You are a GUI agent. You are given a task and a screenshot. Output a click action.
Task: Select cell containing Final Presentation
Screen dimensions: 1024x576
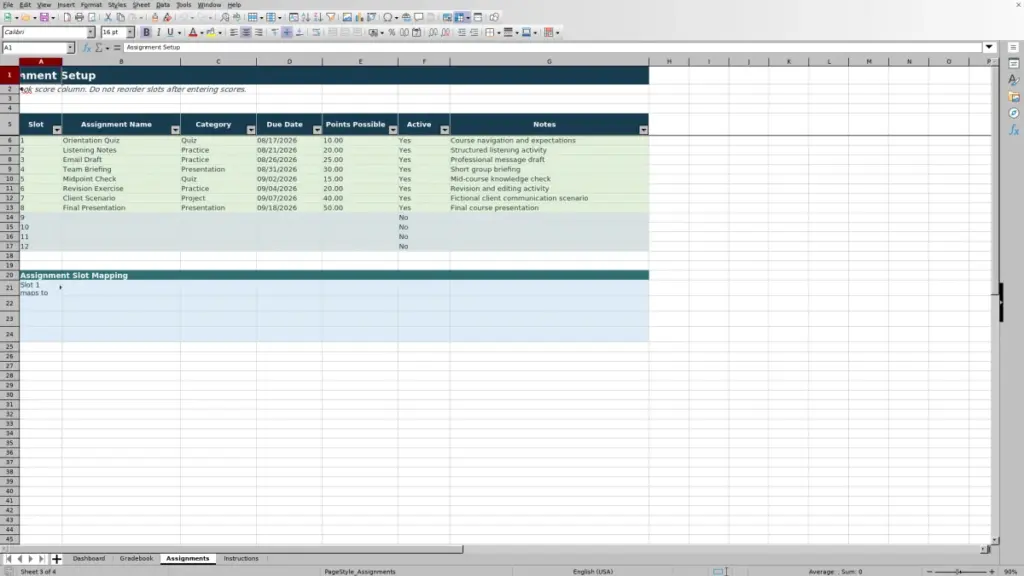pos(121,208)
